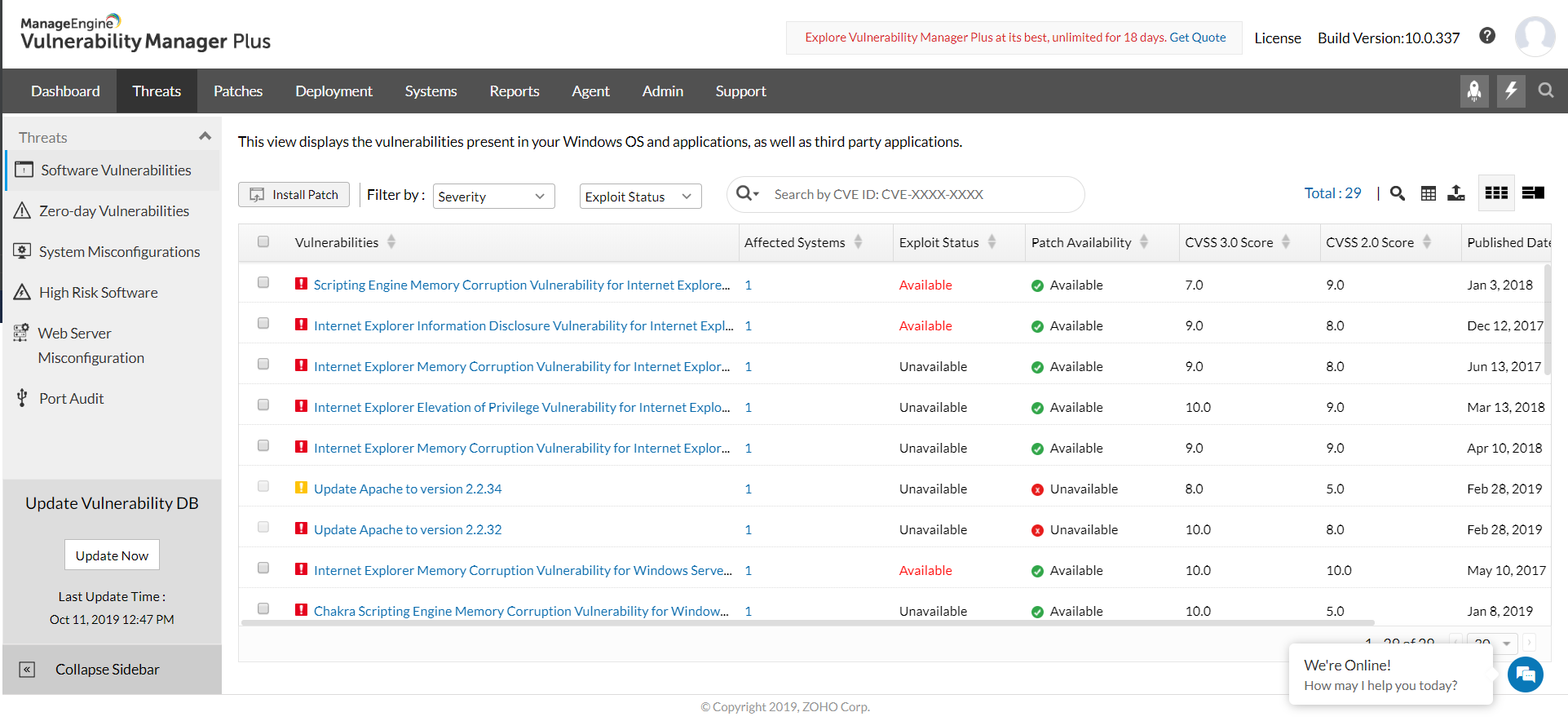Click the rocket quick launch icon
Image resolution: width=1568 pixels, height=721 pixels.
tap(1474, 91)
